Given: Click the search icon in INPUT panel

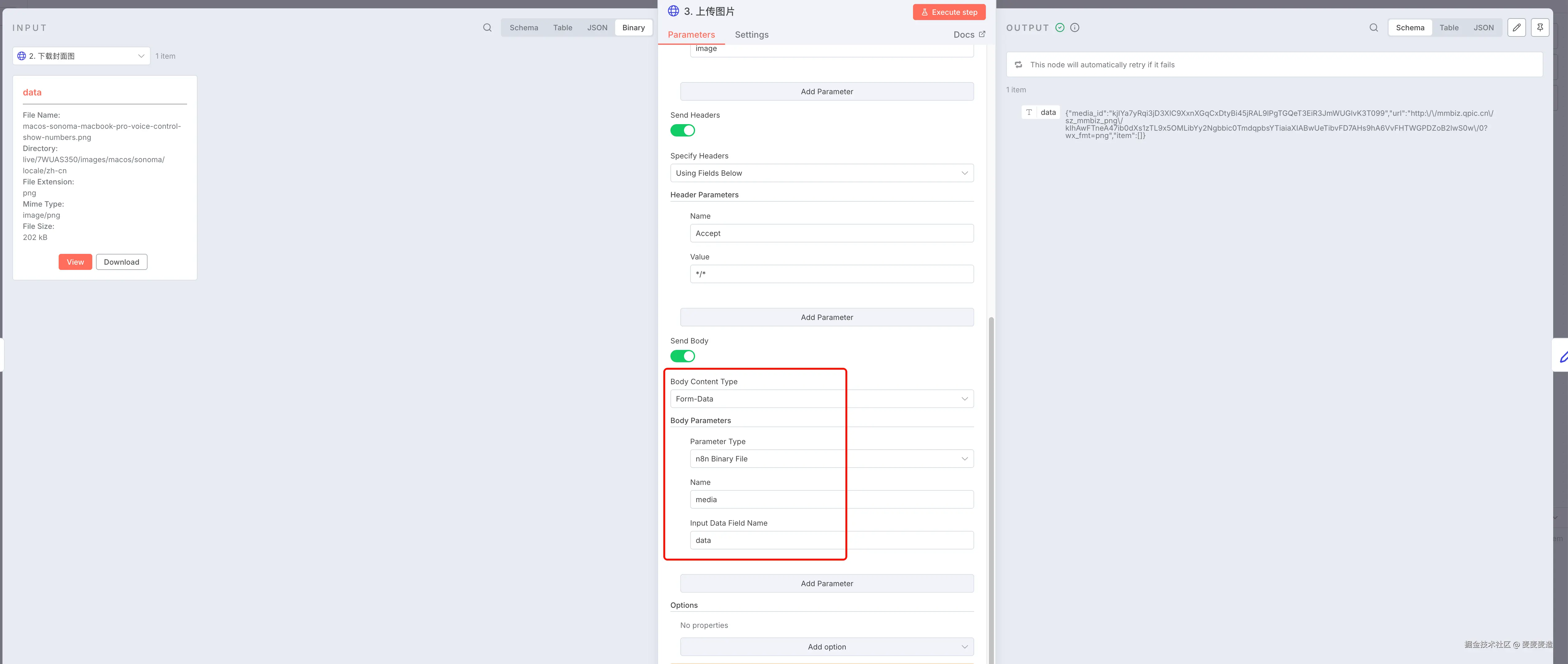Looking at the screenshot, I should click(487, 27).
